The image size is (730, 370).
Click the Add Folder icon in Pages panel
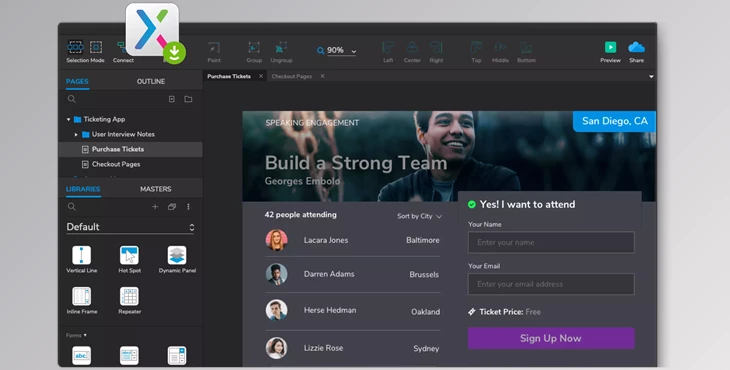(188, 99)
